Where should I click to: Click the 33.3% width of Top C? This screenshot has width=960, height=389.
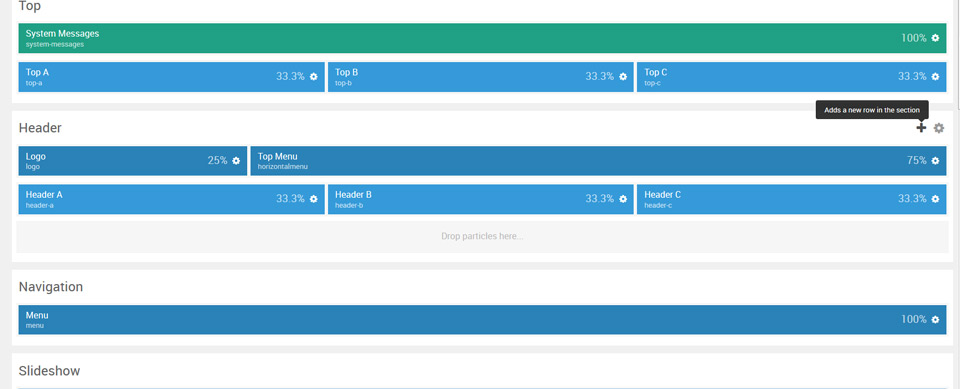tap(912, 77)
